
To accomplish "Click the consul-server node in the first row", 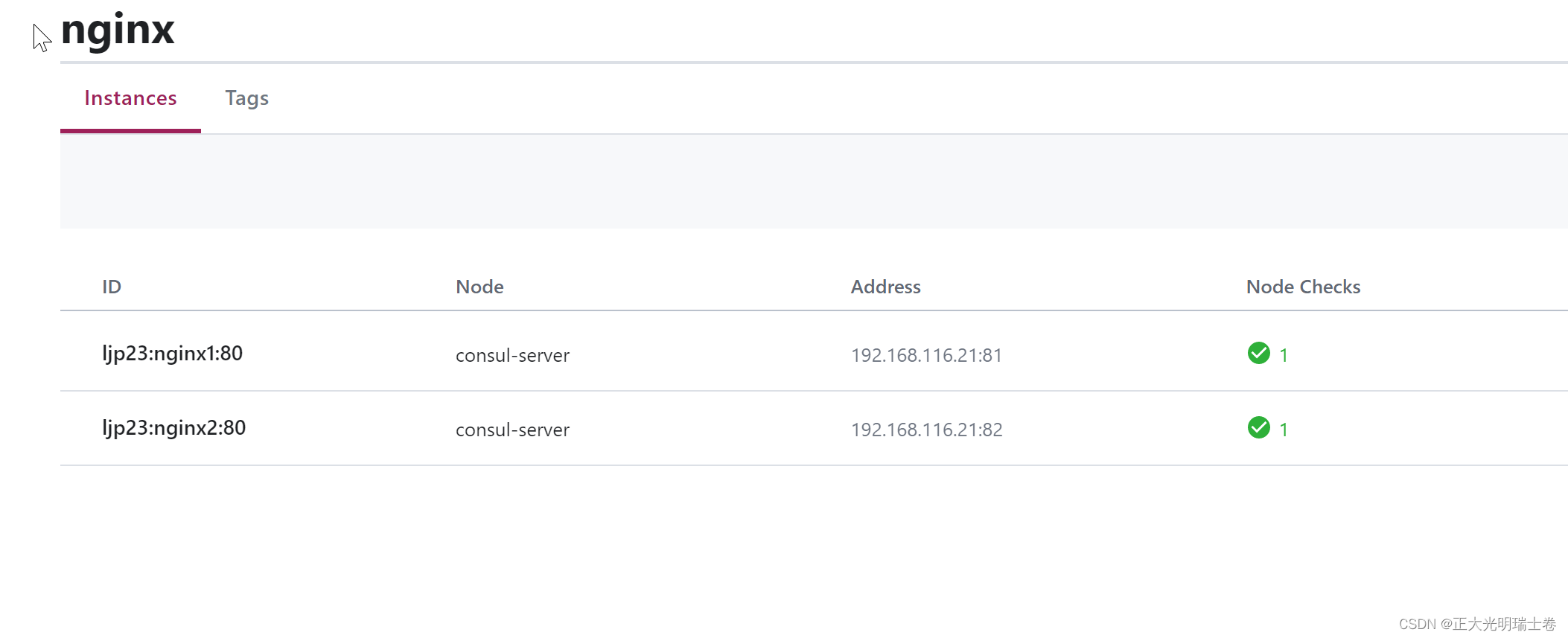I will pyautogui.click(x=511, y=355).
